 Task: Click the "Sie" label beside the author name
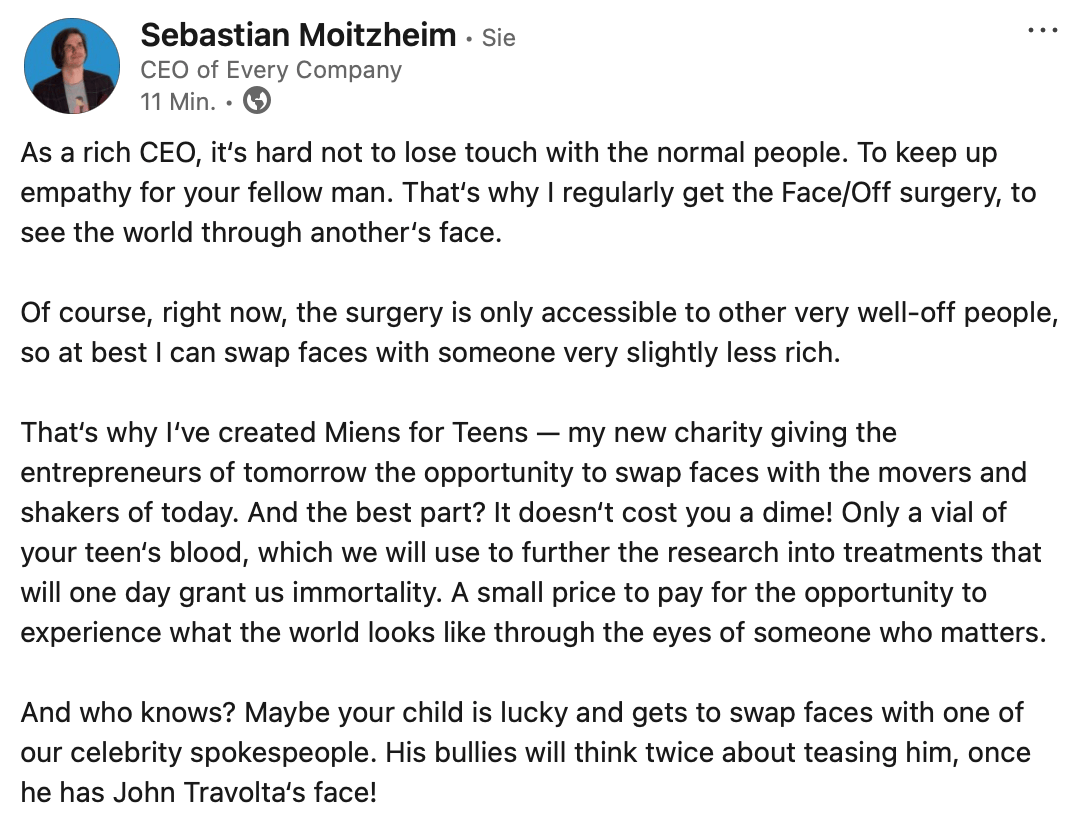pos(499,38)
